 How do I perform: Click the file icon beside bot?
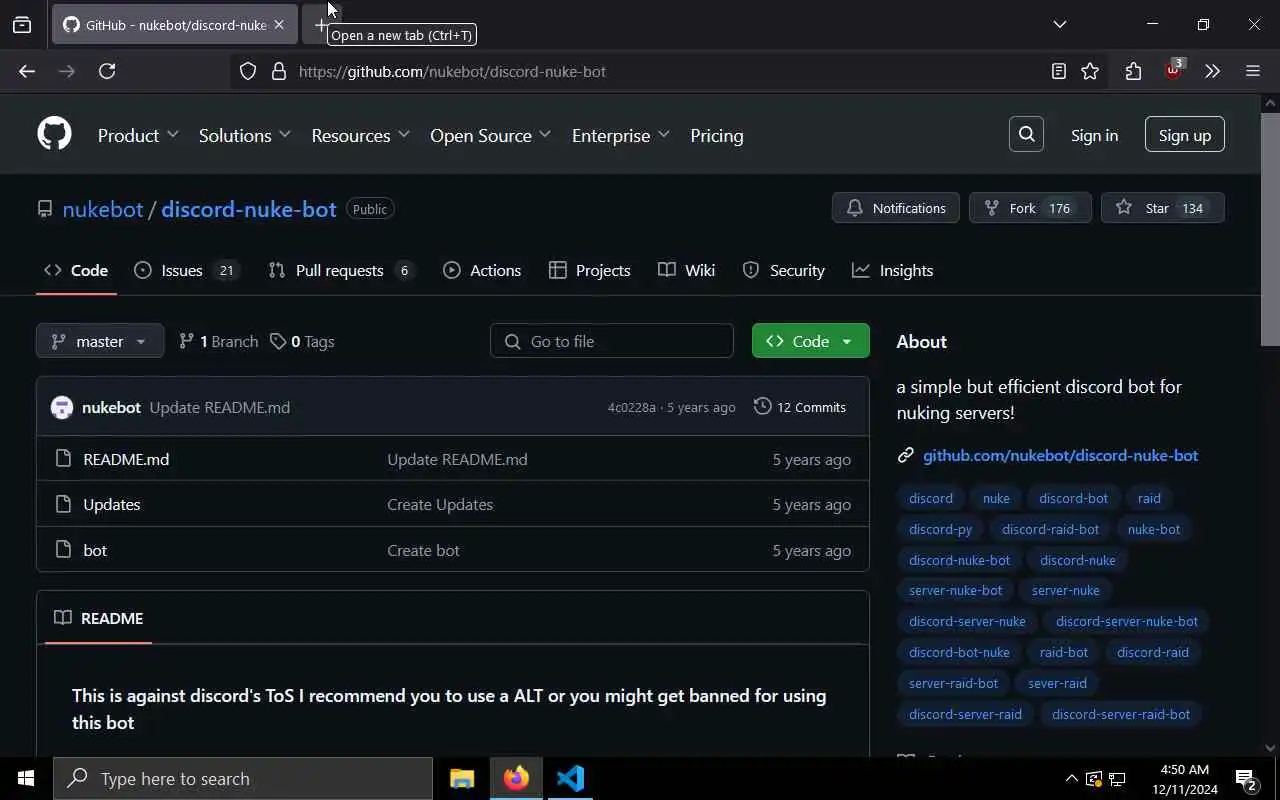click(64, 550)
